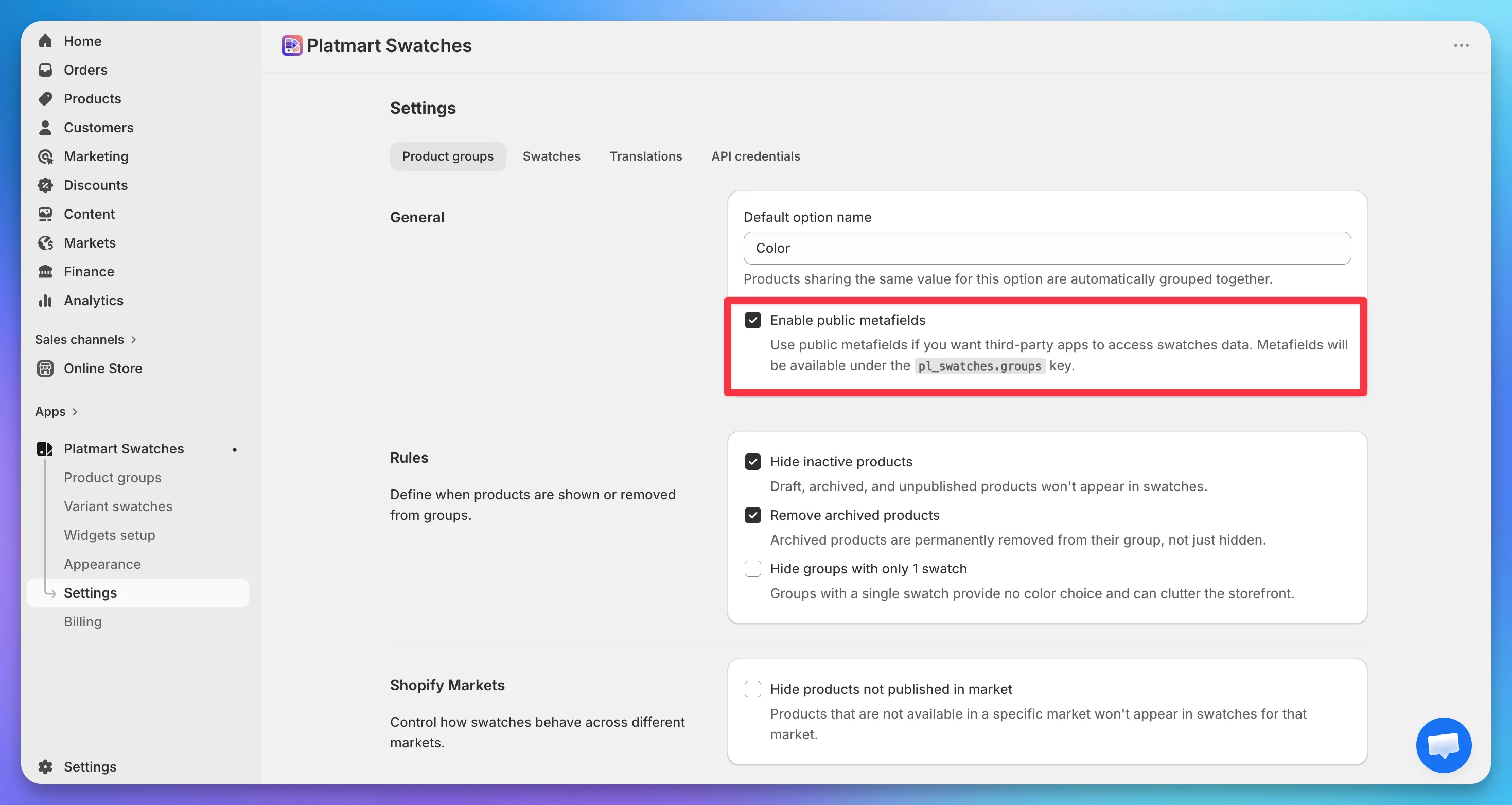Image resolution: width=1512 pixels, height=805 pixels.
Task: Click the Enable public metafields label
Action: pos(848,320)
